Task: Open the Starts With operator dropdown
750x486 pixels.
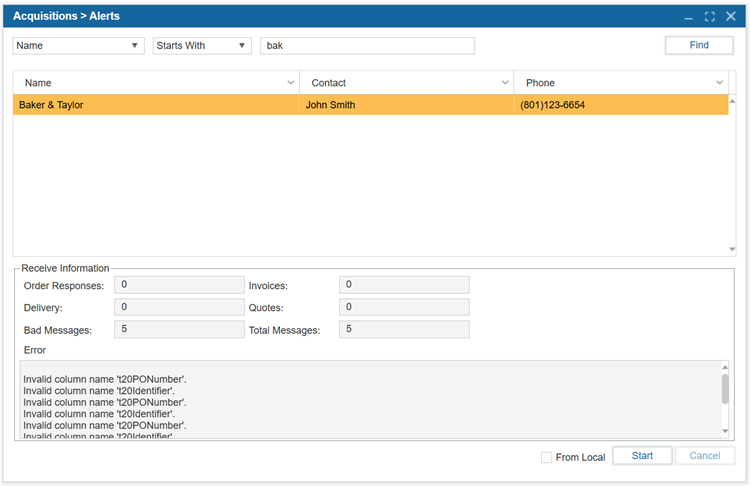Action: pyautogui.click(x=202, y=46)
